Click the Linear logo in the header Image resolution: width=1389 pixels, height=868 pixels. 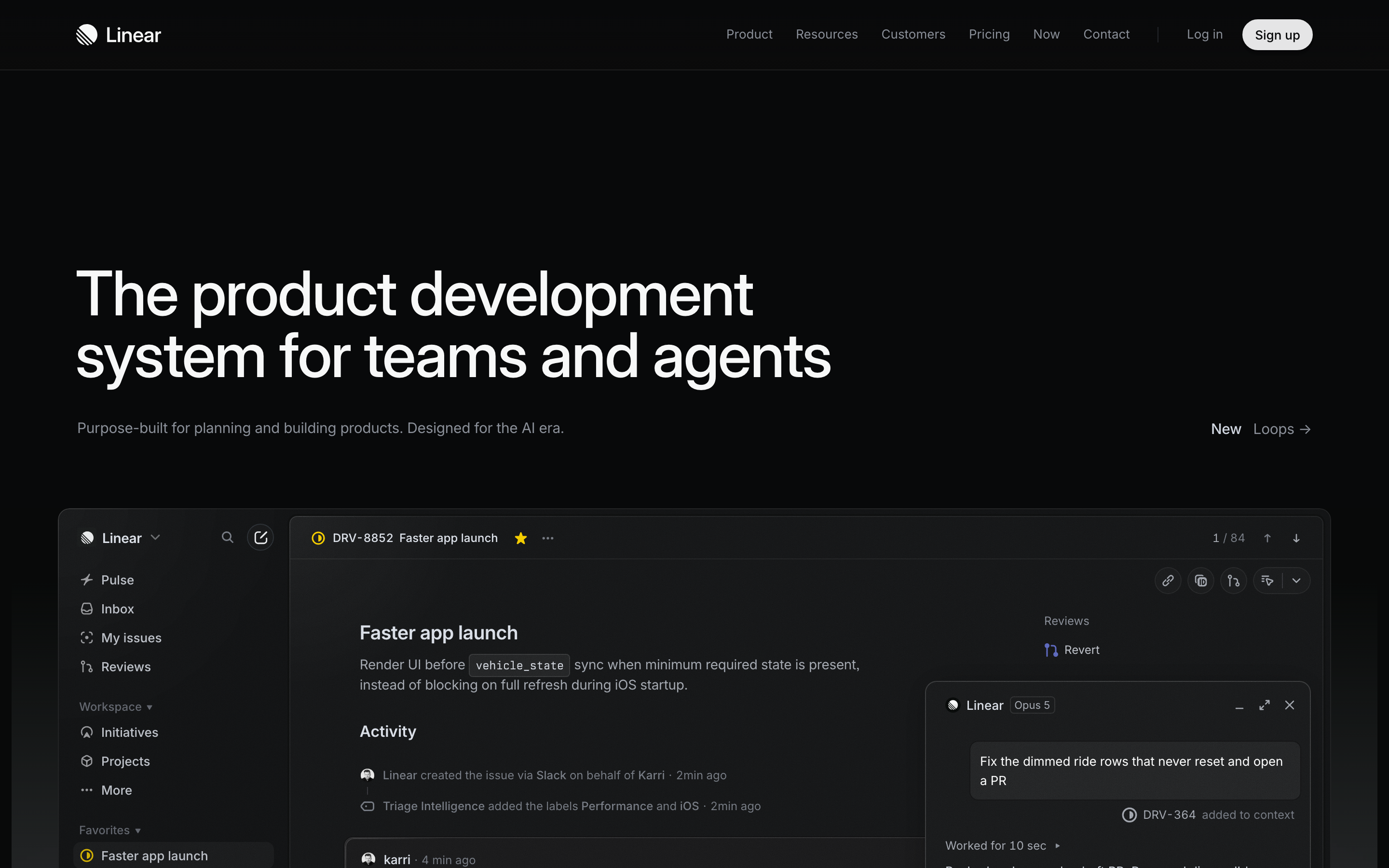[x=119, y=35]
